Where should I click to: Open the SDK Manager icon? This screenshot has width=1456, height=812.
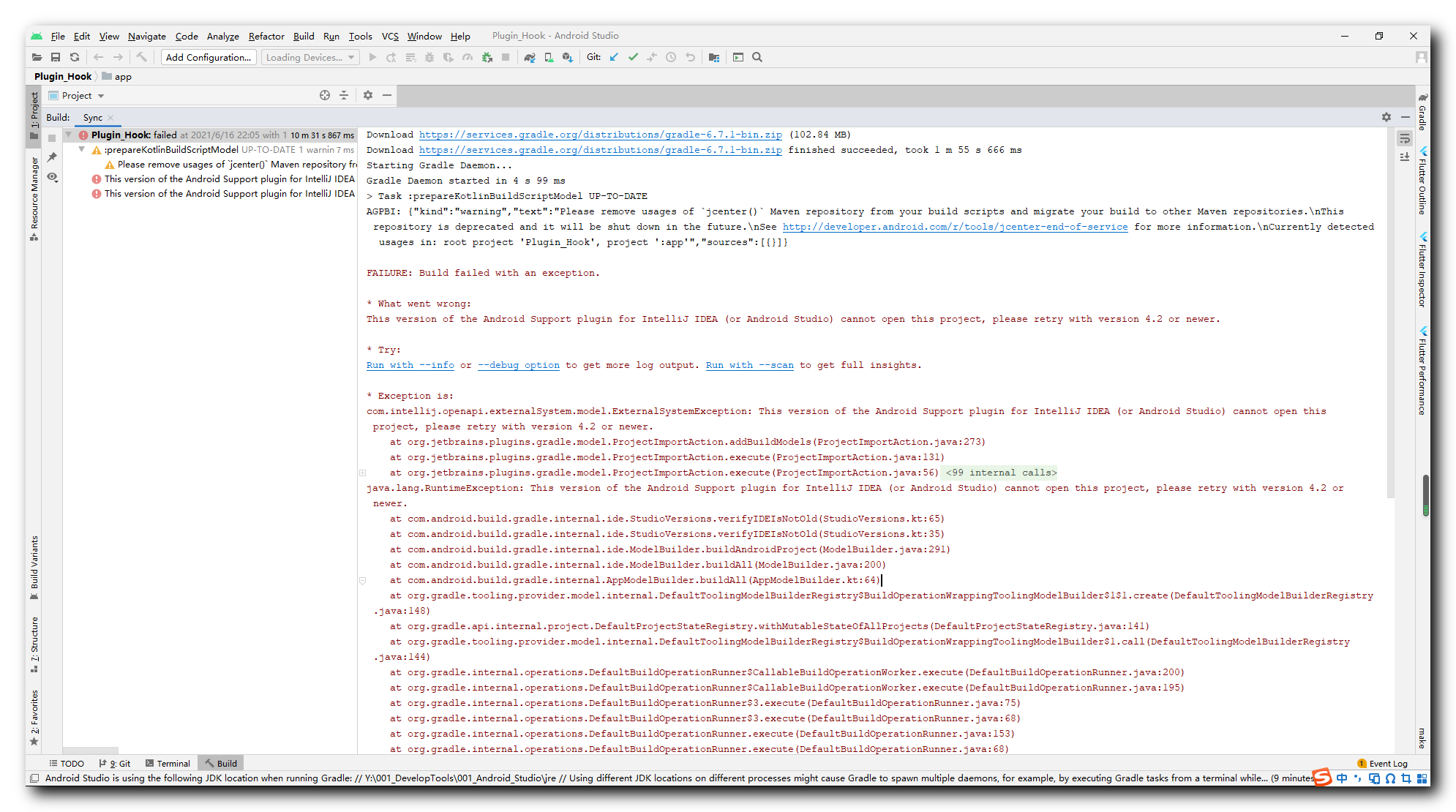568,57
